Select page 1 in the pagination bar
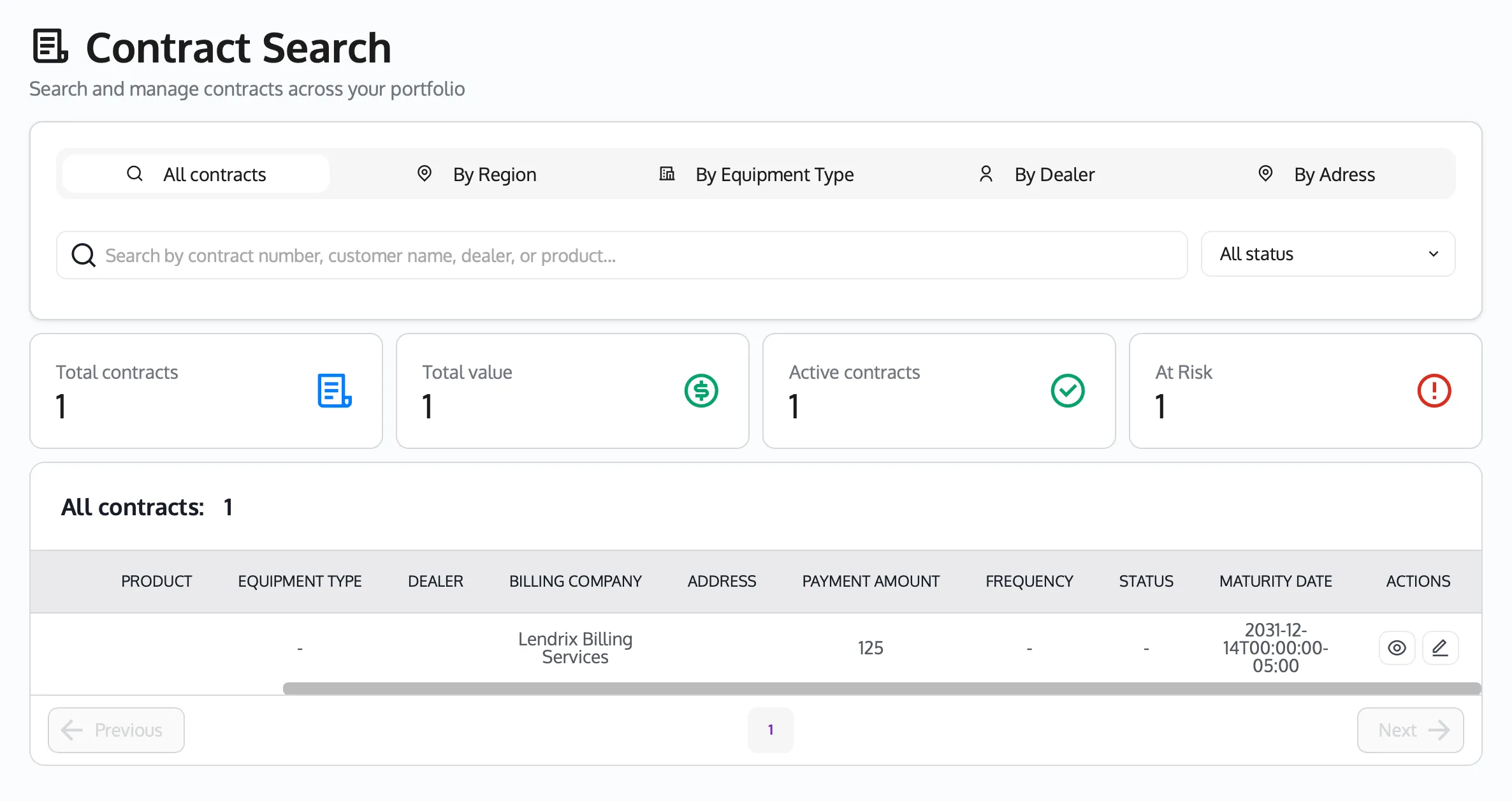 (771, 730)
